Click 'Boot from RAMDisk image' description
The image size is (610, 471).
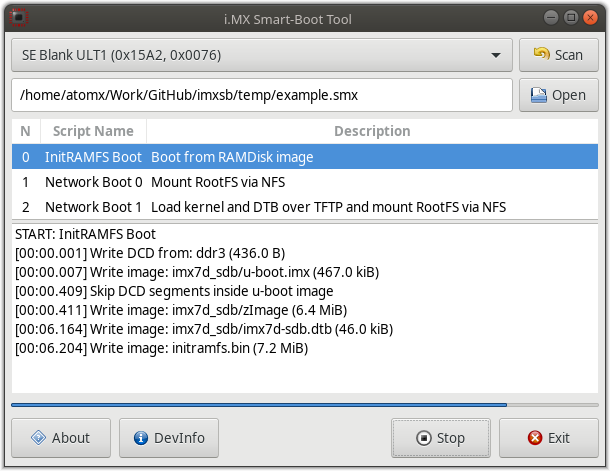tap(232, 157)
